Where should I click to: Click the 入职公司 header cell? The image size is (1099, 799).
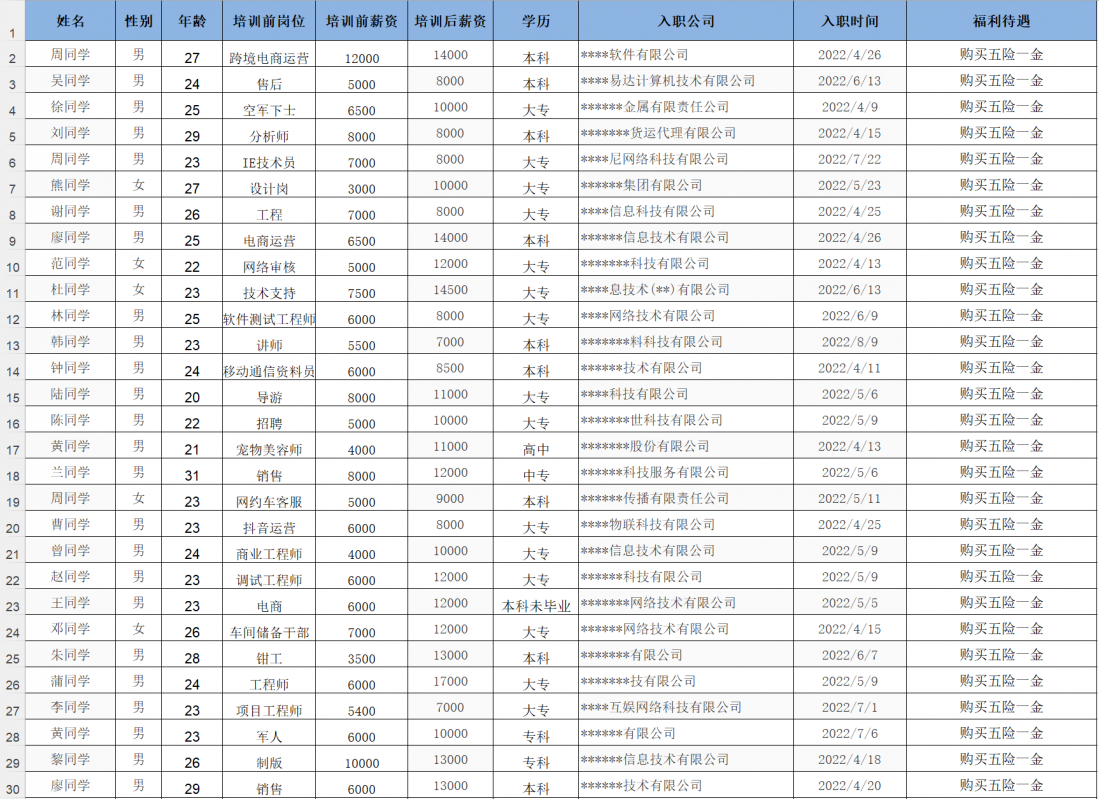coord(686,21)
